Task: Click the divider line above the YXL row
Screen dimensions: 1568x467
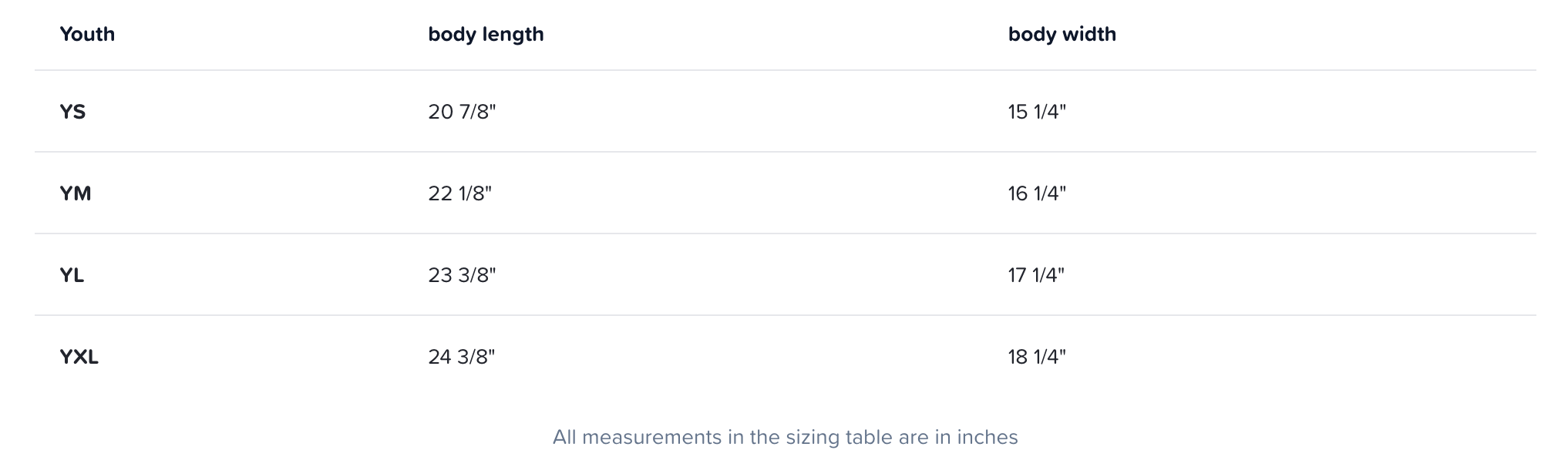Action: (785, 315)
